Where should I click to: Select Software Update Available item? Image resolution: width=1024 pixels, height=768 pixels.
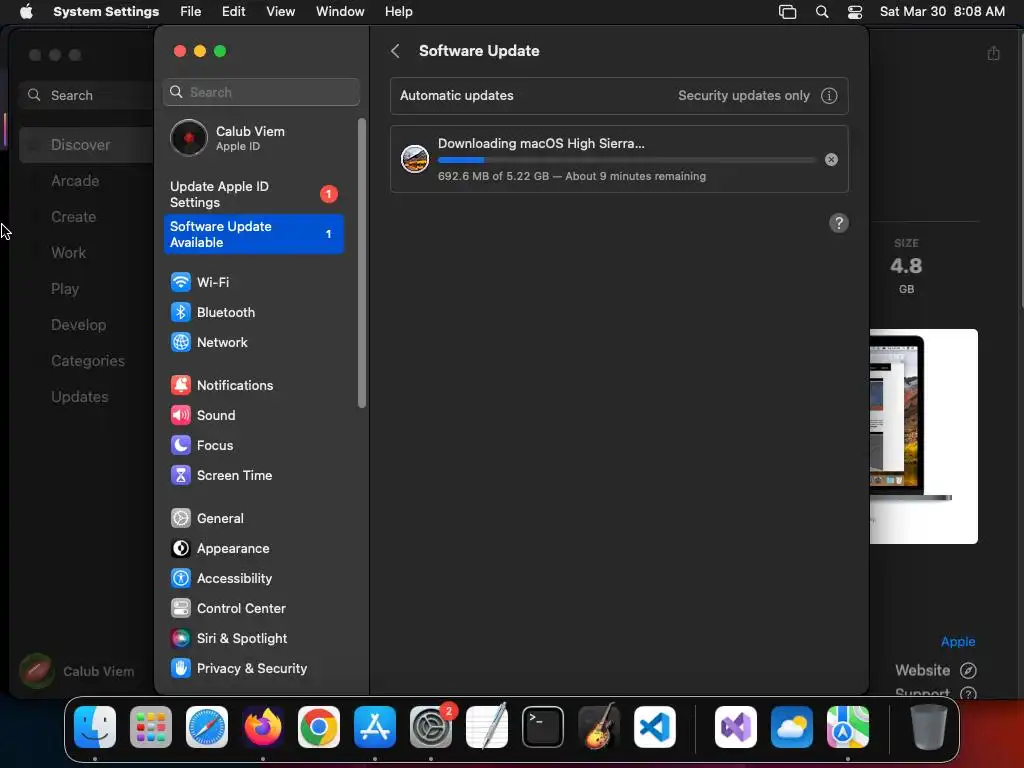(253, 234)
